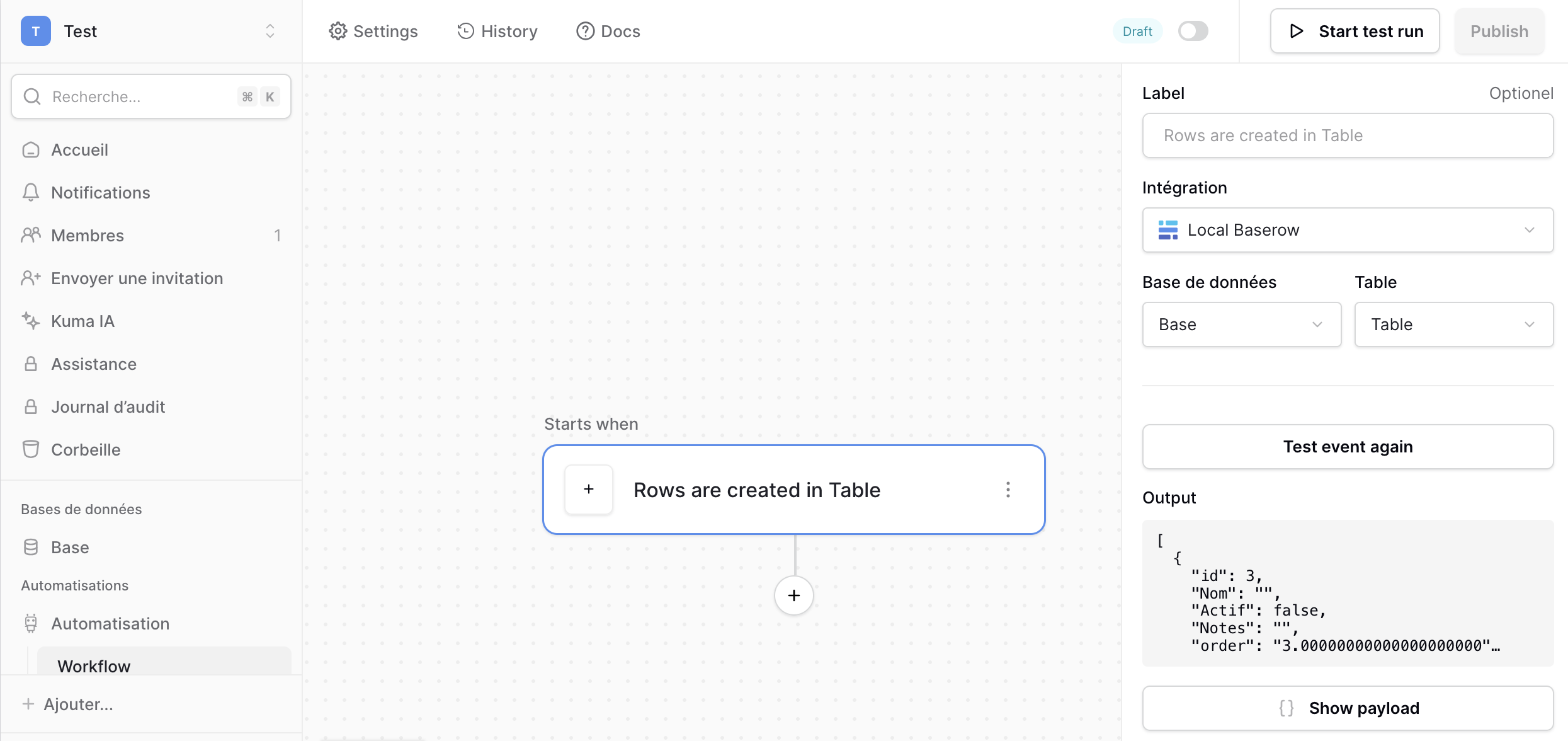The width and height of the screenshot is (1568, 741).
Task: Toggle the Draft publish switch
Action: click(x=1193, y=31)
